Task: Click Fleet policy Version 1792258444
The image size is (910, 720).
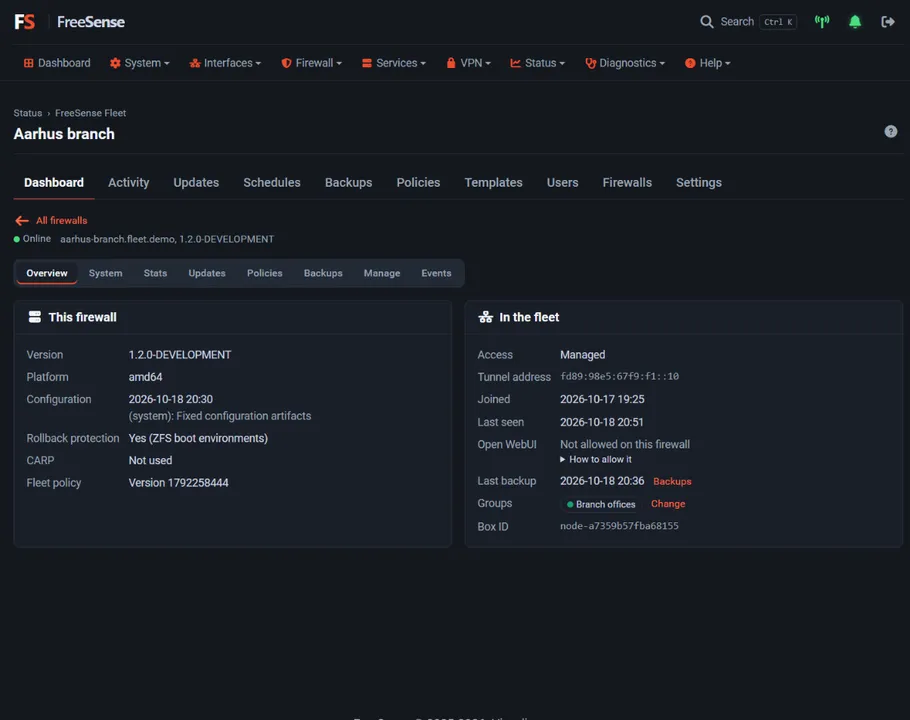Action: point(179,483)
